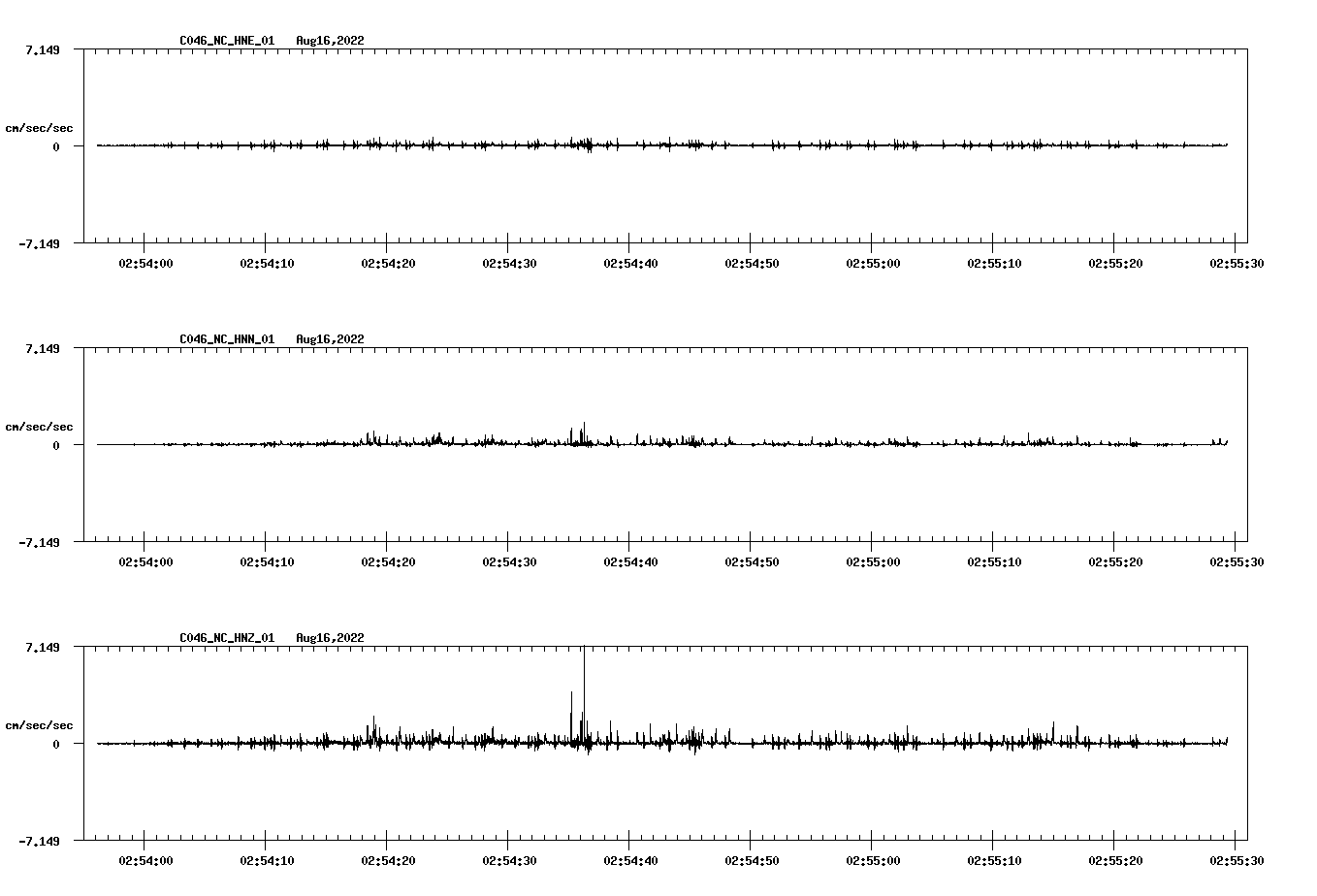Click the 02:54:10 time label under HNN plot
This screenshot has width=1317, height=896.
click(x=268, y=561)
